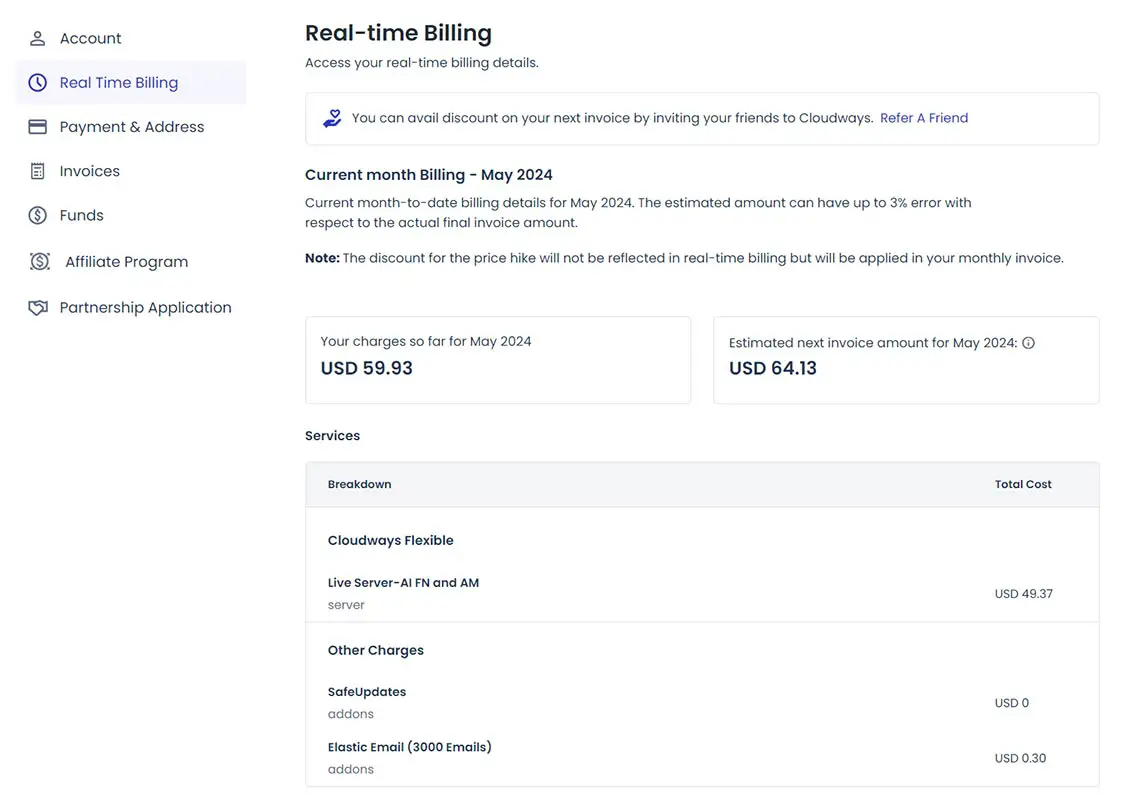1133x800 pixels.
Task: Click the Affiliate Program dollar icon
Action: pos(40,262)
